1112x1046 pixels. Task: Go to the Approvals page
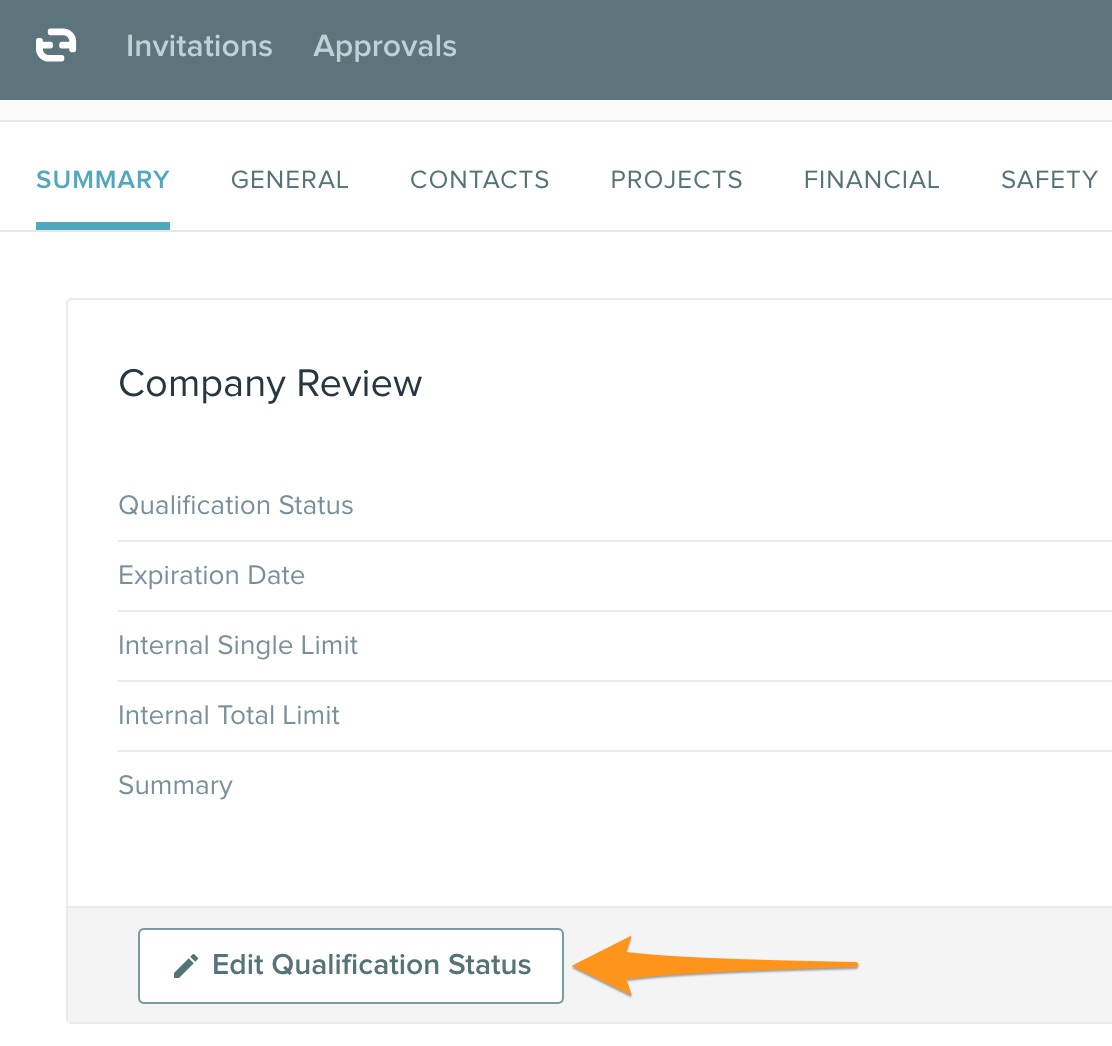[x=385, y=46]
